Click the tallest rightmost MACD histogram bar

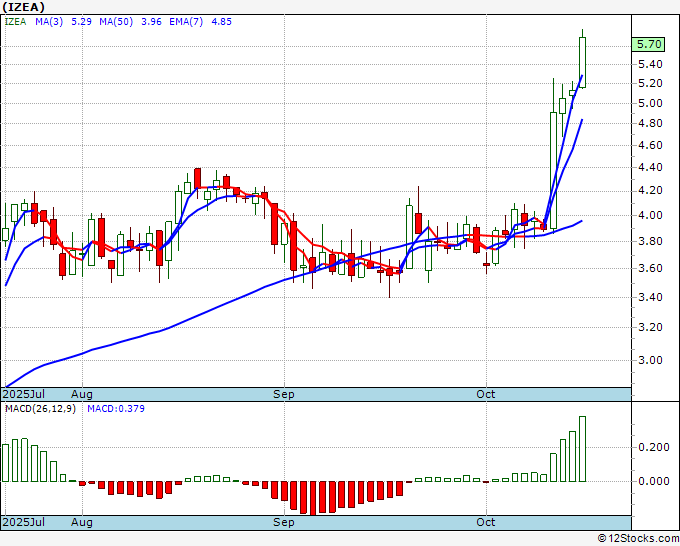582,448
